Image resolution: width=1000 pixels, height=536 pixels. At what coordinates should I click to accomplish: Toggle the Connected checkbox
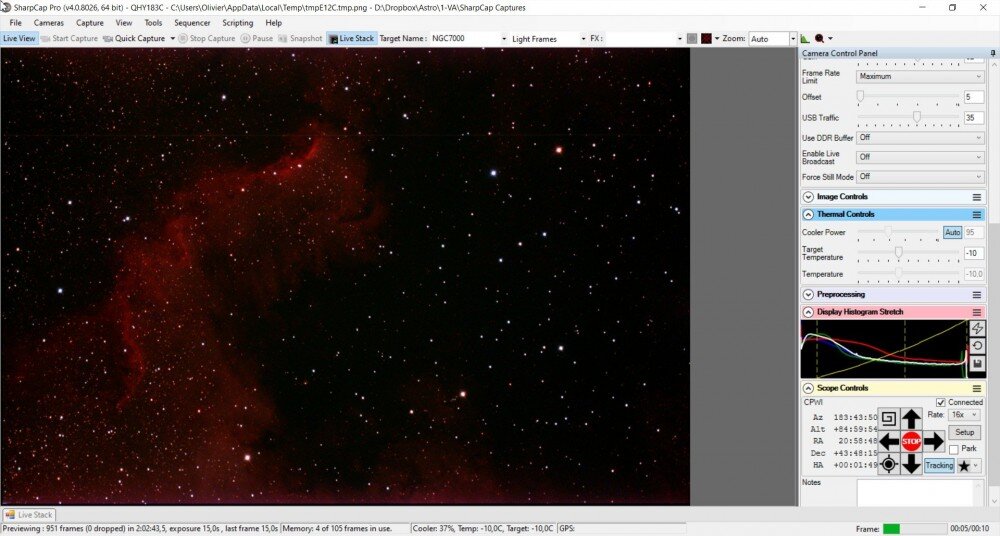pos(940,403)
